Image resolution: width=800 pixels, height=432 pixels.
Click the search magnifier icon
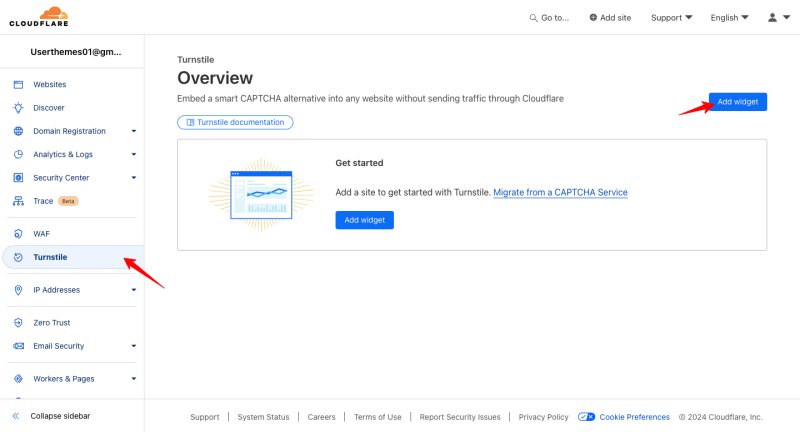[533, 18]
